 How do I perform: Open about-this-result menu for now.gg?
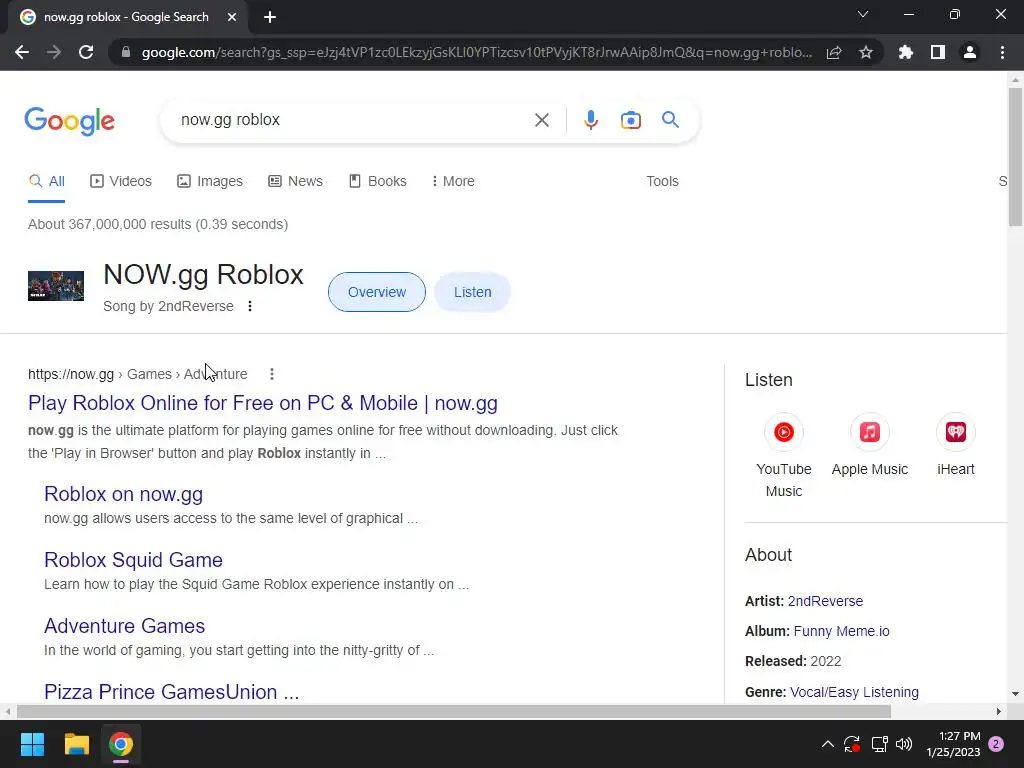[272, 374]
